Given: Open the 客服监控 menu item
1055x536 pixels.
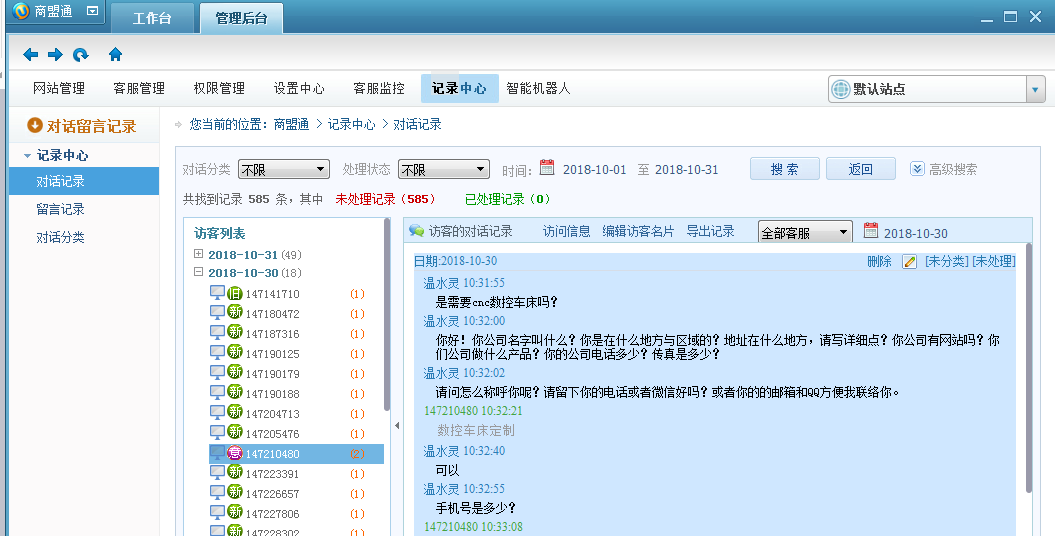Looking at the screenshot, I should [x=379, y=89].
